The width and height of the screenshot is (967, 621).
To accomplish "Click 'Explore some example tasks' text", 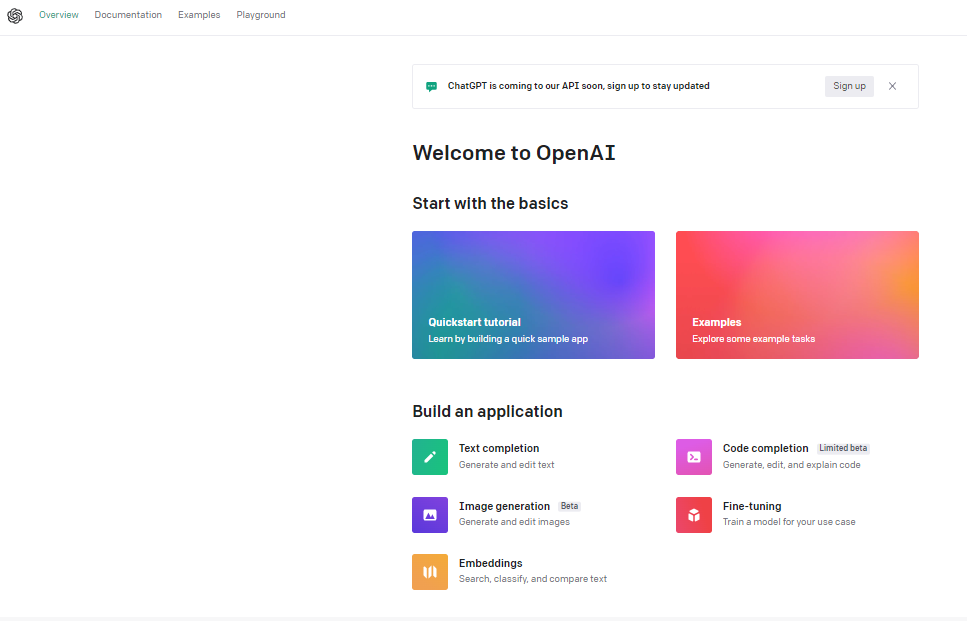I will point(754,339).
